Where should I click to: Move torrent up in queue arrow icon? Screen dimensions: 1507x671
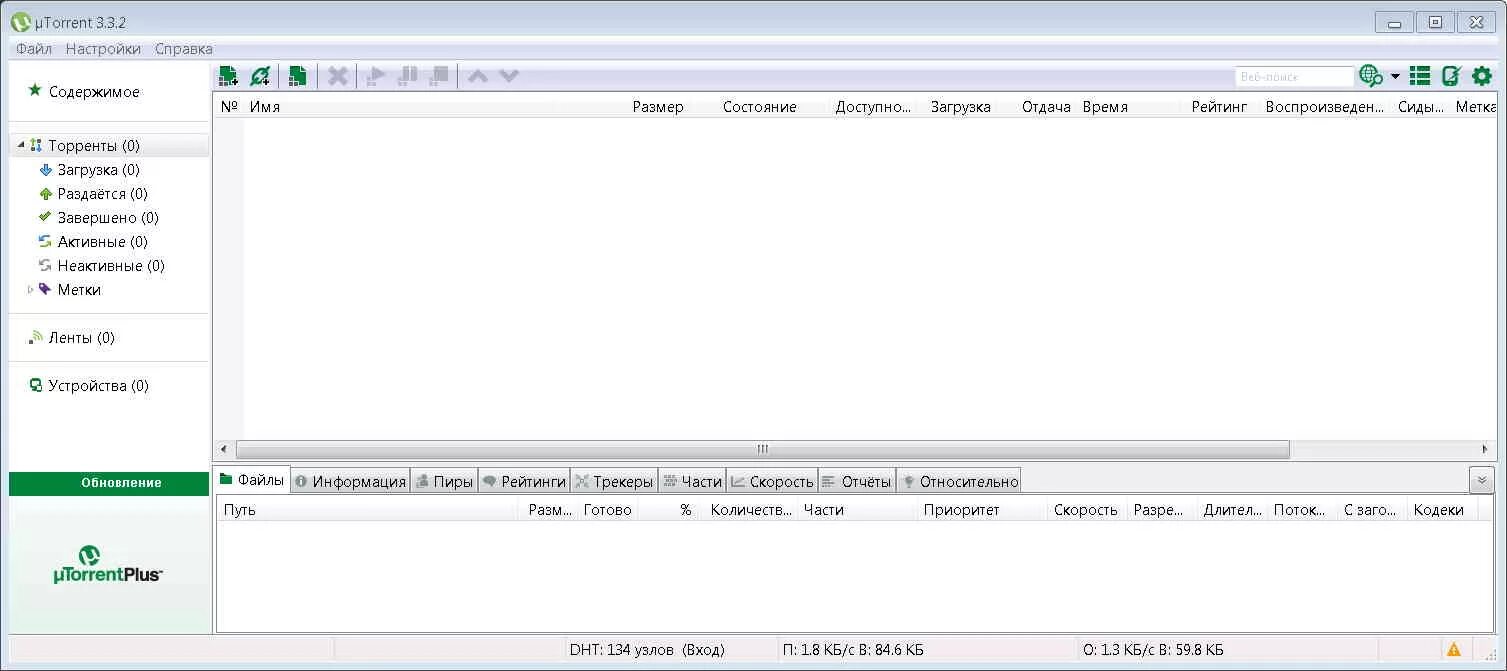pos(477,75)
